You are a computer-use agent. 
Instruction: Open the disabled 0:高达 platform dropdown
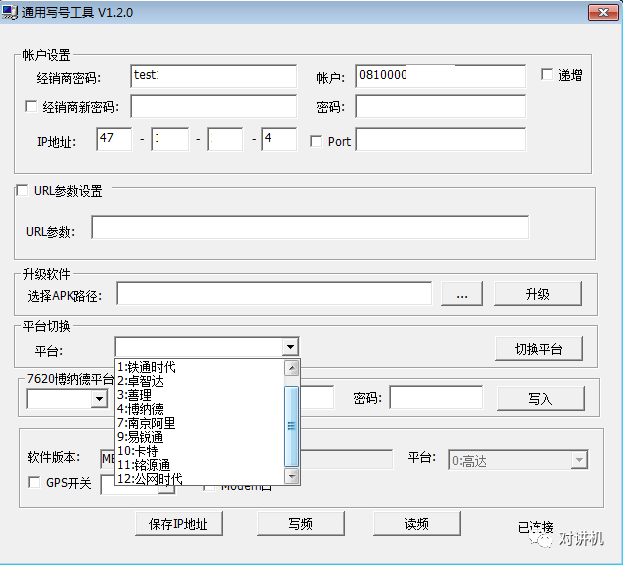tap(579, 460)
